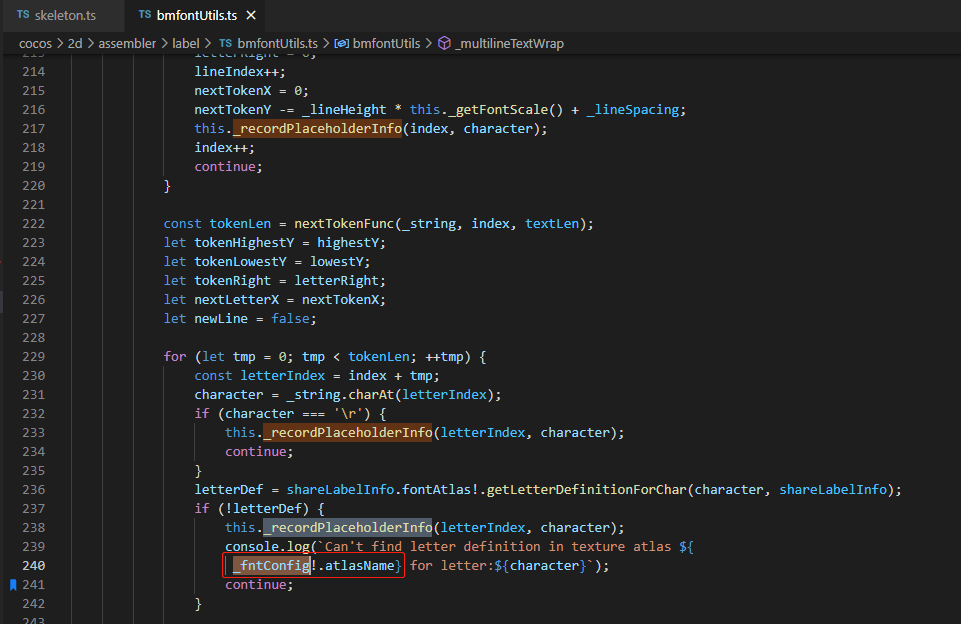Open the _multilineTextWrap breadcrumb
Image resolution: width=961 pixels, height=624 pixels.
[509, 44]
